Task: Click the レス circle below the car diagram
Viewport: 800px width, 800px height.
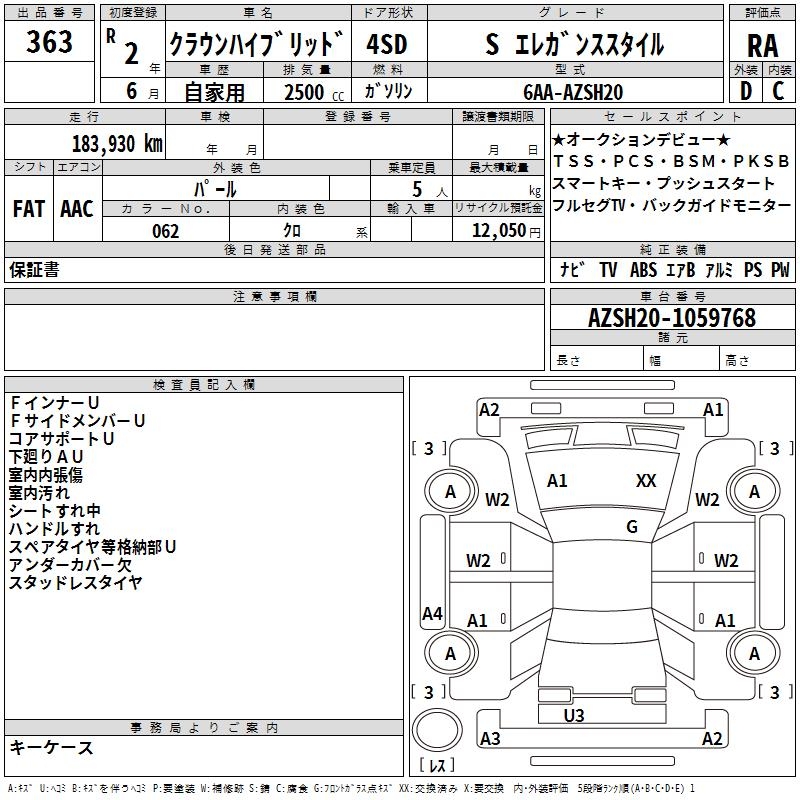Action: point(437,766)
